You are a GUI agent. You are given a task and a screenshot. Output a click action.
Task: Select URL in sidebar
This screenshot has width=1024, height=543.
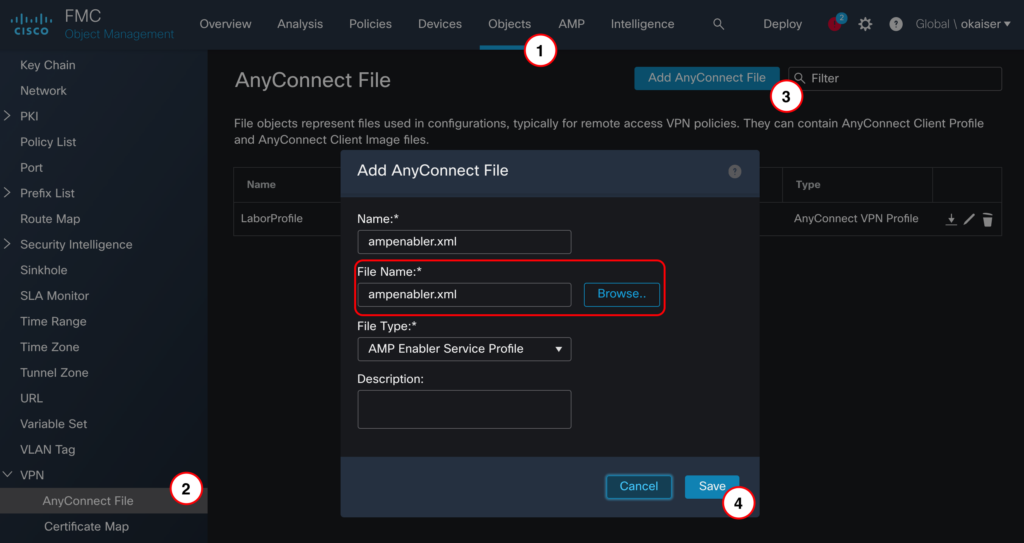point(31,398)
